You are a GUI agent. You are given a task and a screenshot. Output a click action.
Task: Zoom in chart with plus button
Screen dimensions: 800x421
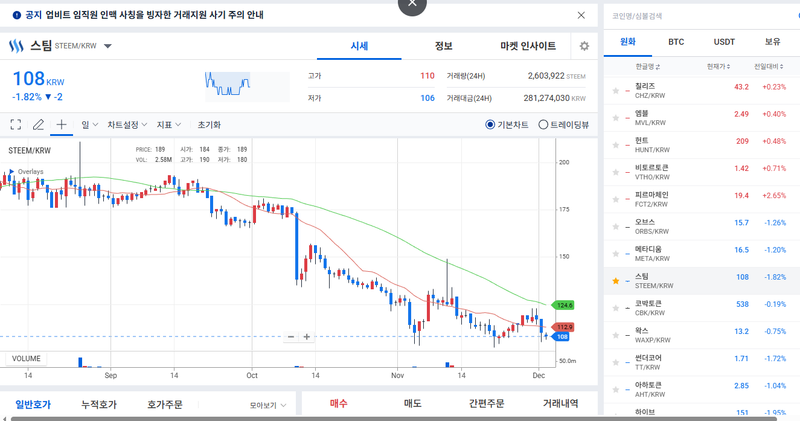307,337
